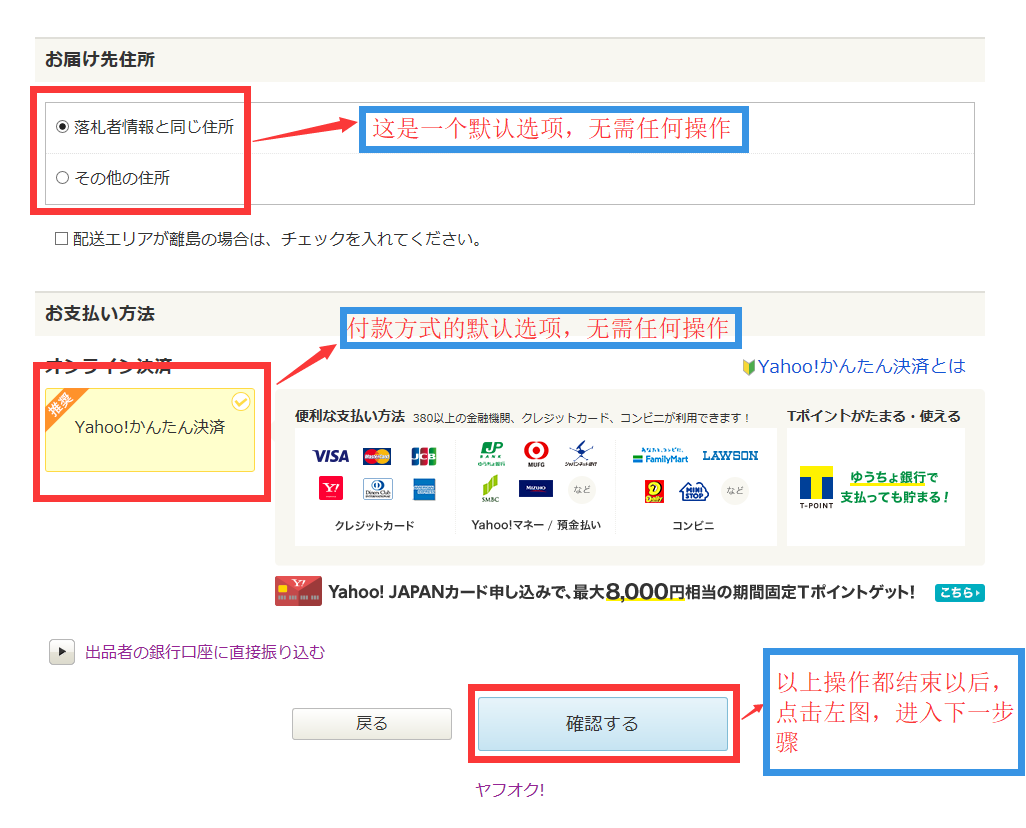
Task: Click the Mizuho bank logo
Action: (x=536, y=489)
